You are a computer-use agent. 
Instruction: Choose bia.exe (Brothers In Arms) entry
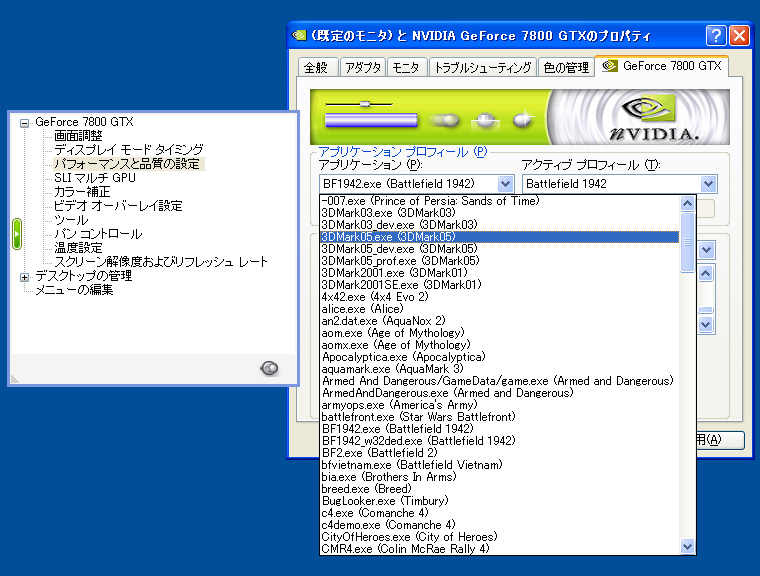coord(500,477)
